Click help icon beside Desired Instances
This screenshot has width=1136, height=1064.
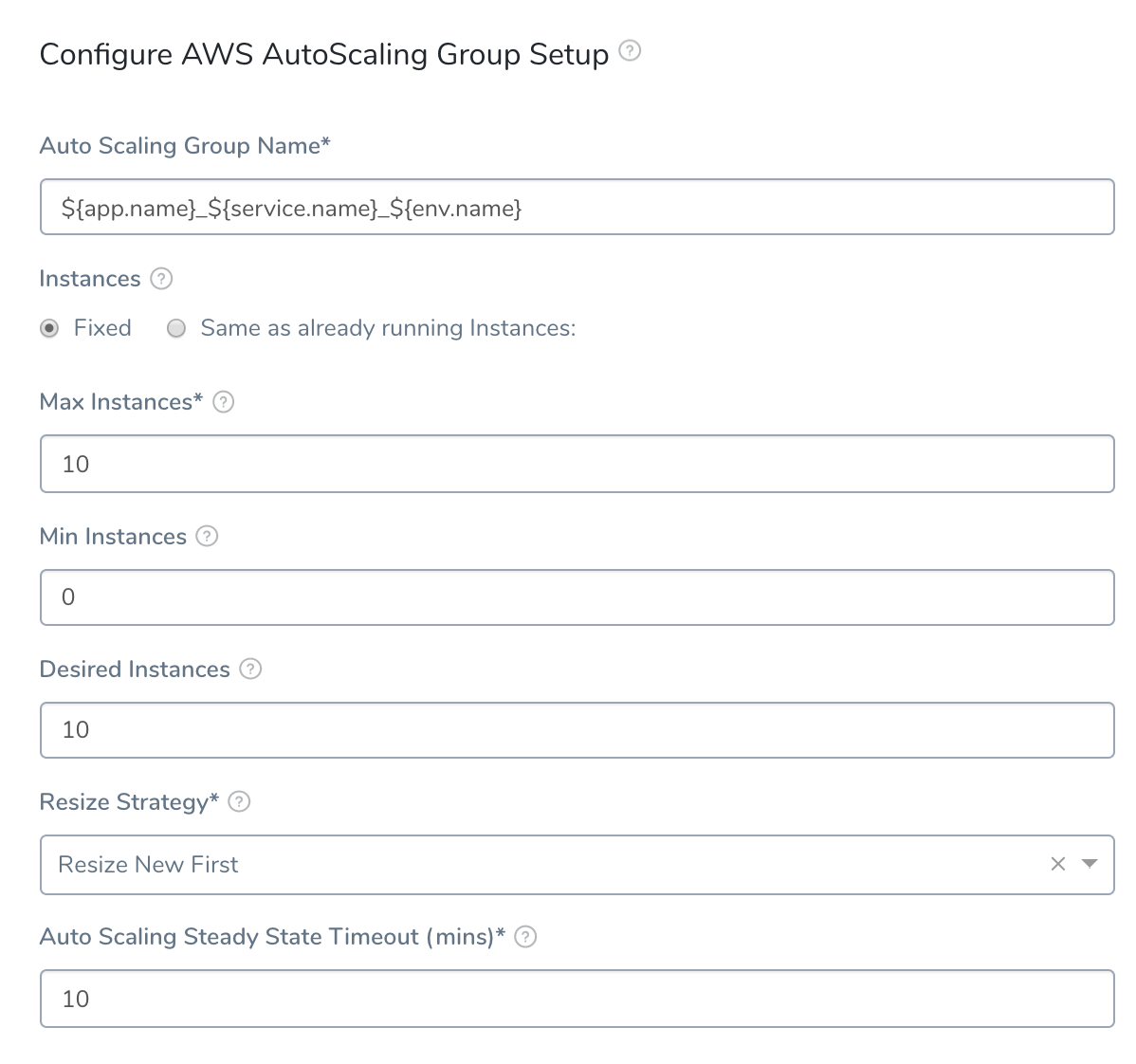coord(250,670)
